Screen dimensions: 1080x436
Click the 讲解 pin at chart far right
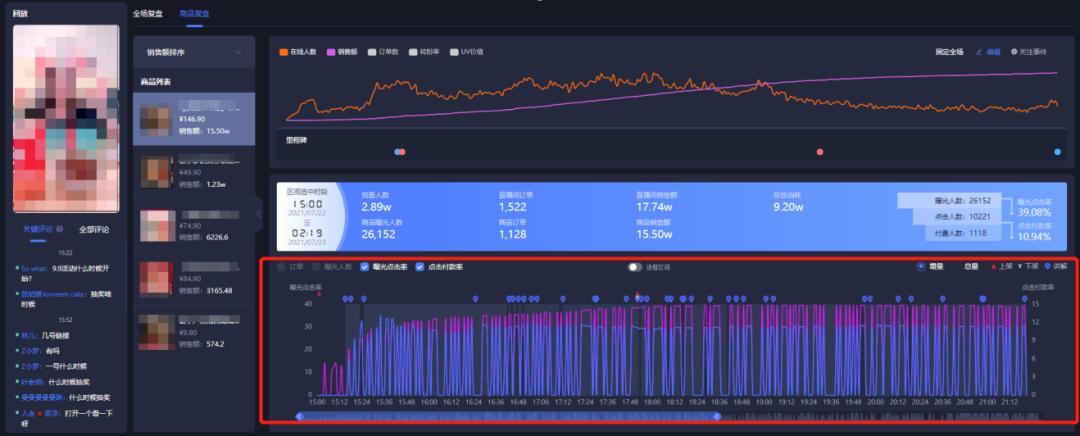coord(1024,298)
